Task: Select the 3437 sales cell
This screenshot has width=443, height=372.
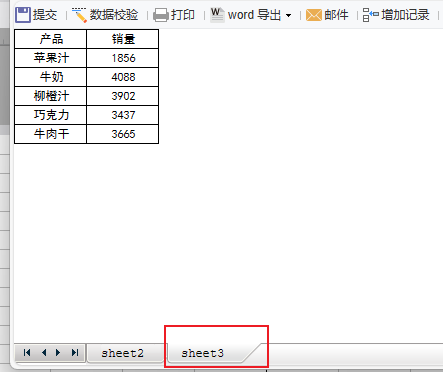Action: tap(123, 115)
